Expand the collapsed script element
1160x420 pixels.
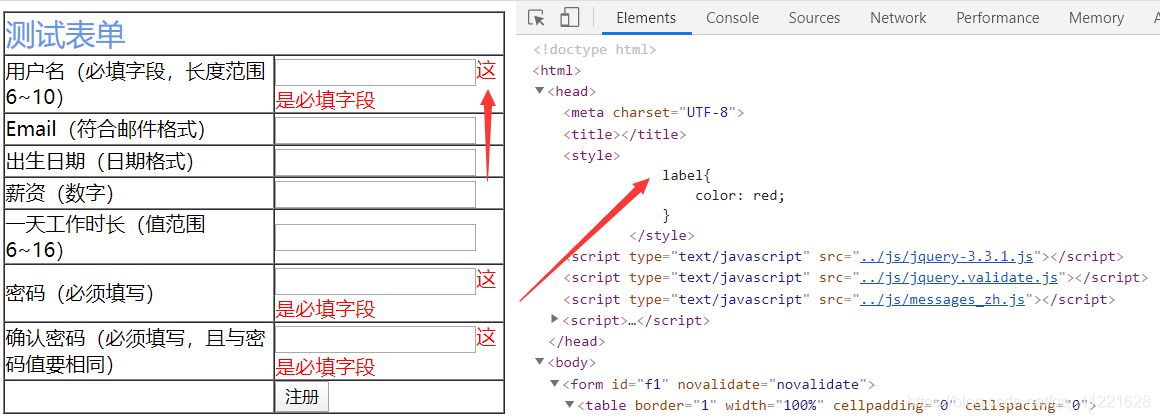[x=555, y=320]
